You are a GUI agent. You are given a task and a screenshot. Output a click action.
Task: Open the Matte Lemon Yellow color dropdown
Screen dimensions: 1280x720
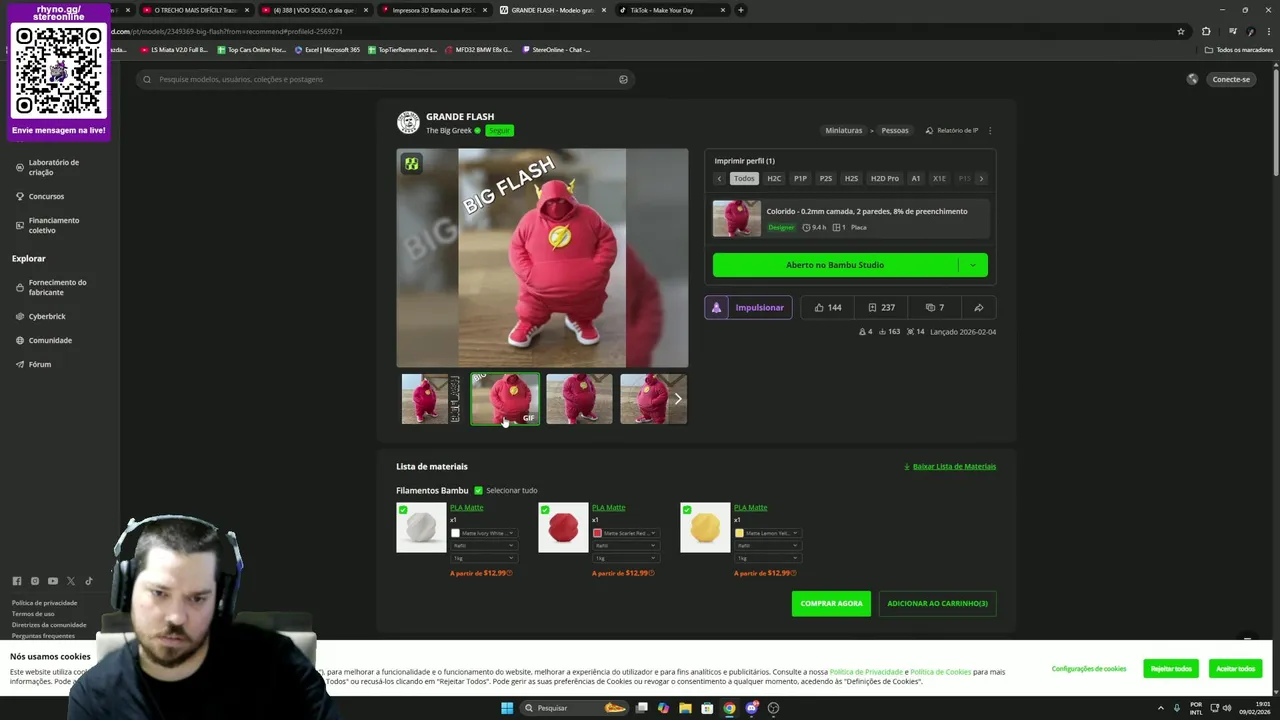point(768,533)
